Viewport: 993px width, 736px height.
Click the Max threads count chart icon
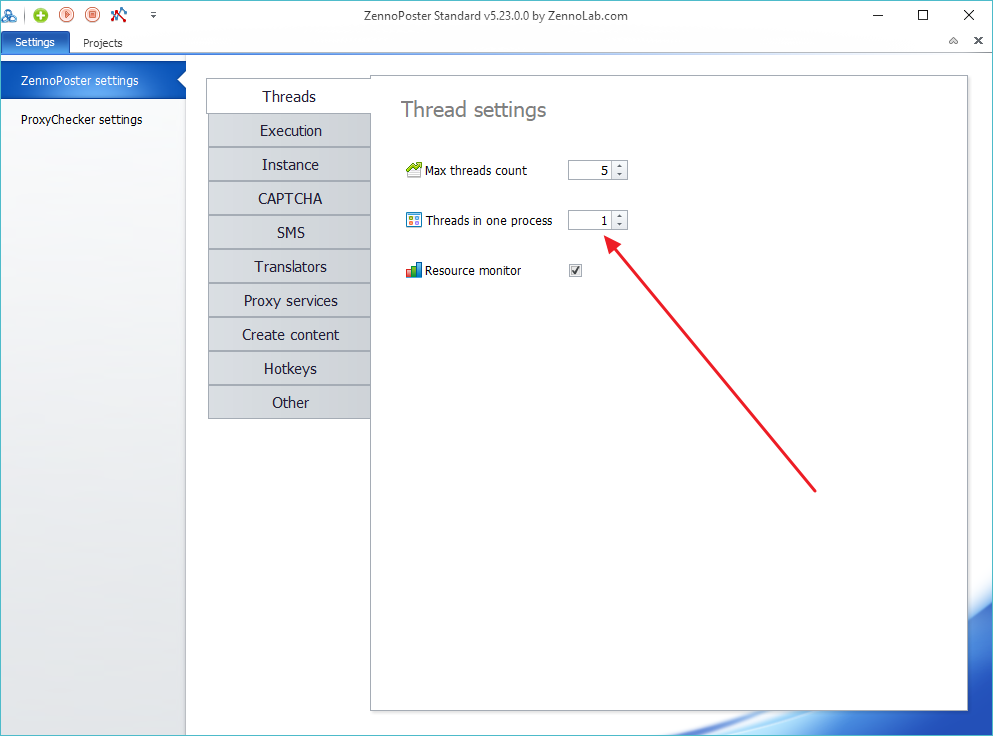414,170
